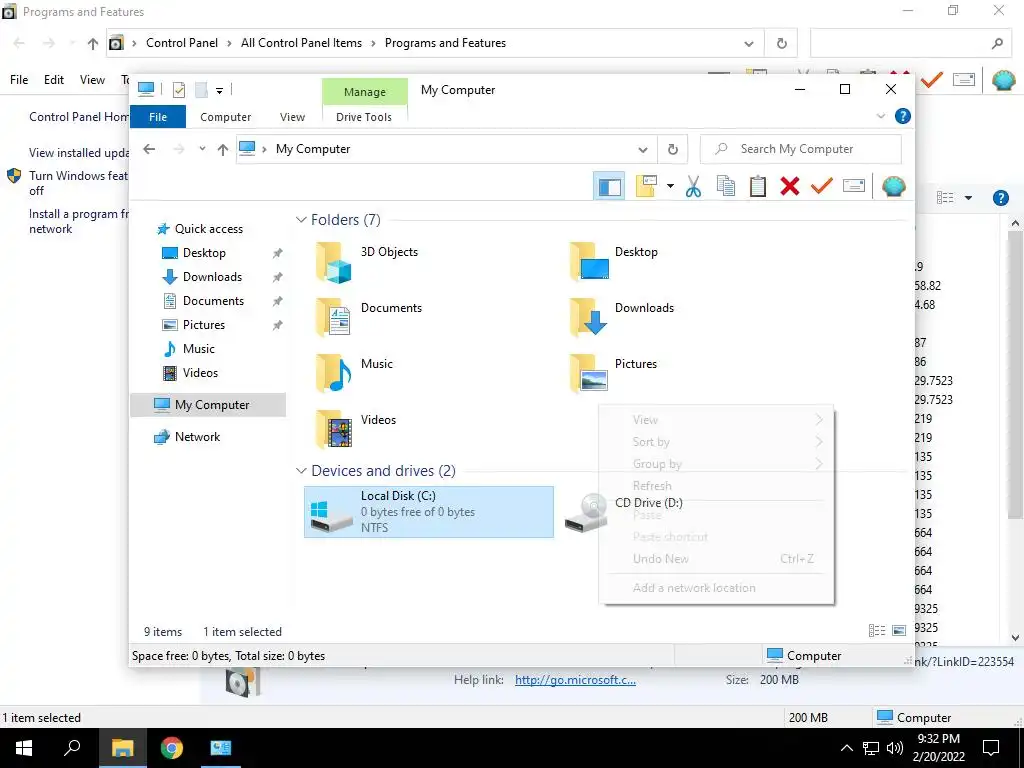Click the new folder icon in My Computer toolbar
The height and width of the screenshot is (768, 1024).
647,187
